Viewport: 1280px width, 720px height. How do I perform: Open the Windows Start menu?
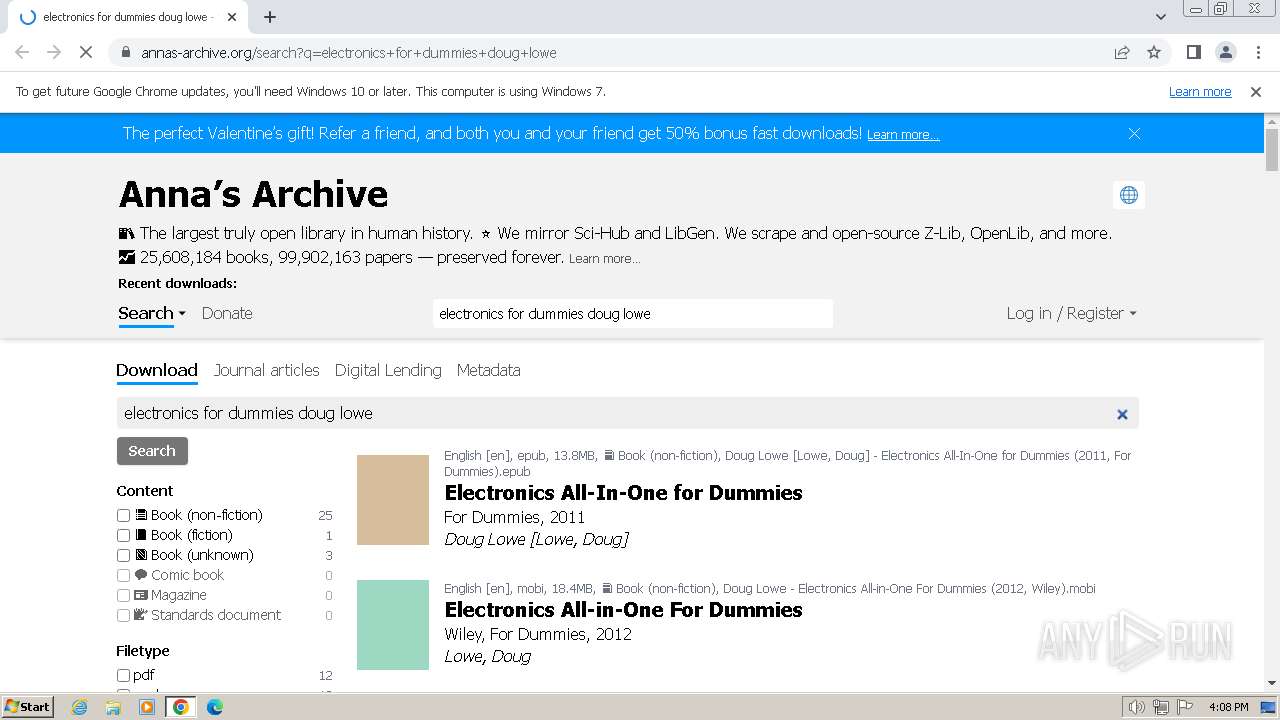[x=27, y=706]
